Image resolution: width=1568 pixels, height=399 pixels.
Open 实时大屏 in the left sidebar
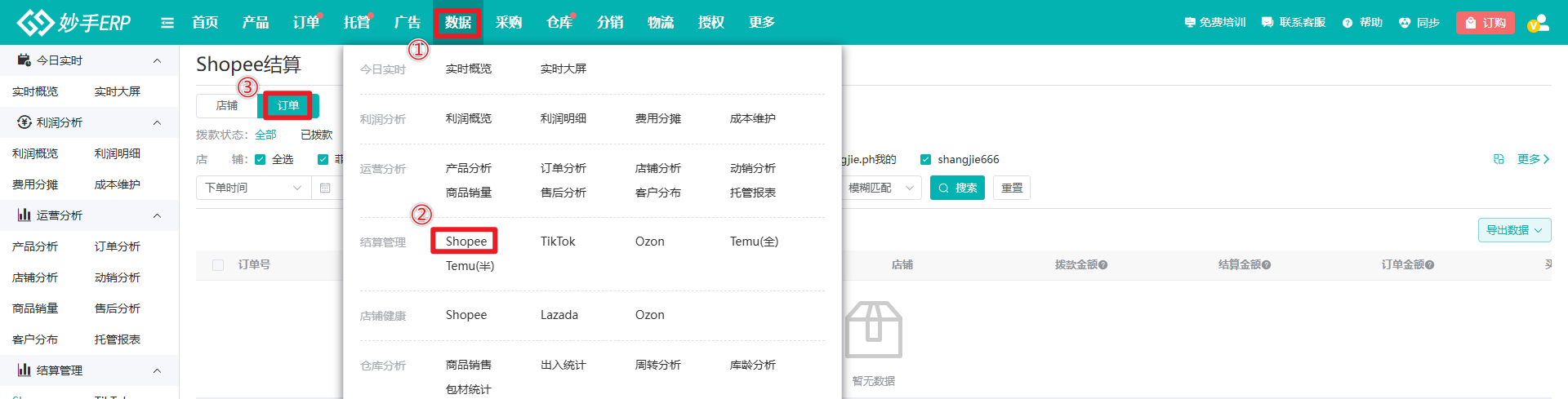(118, 91)
